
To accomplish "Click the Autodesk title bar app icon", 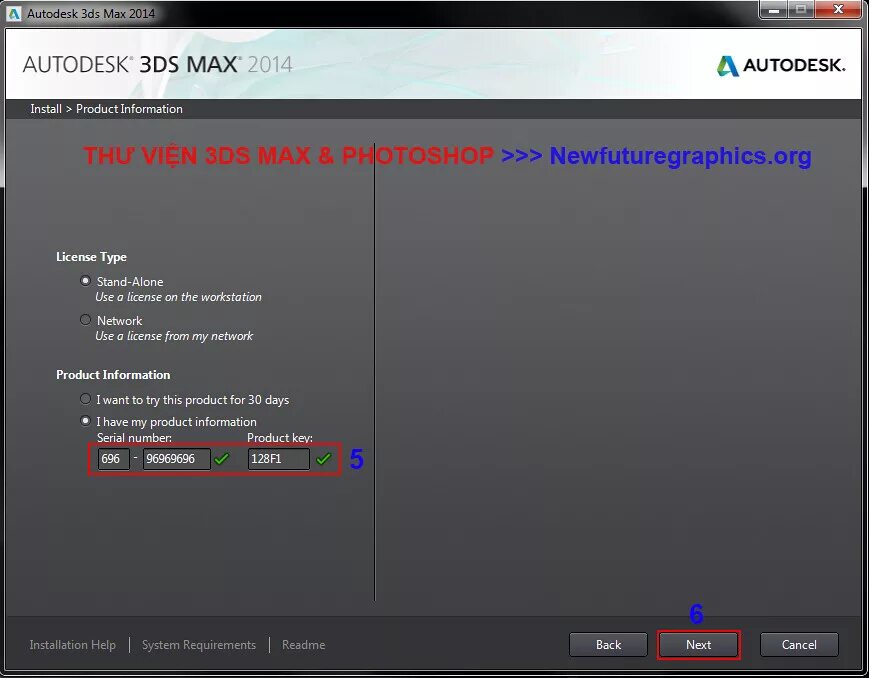I will 14,13.
